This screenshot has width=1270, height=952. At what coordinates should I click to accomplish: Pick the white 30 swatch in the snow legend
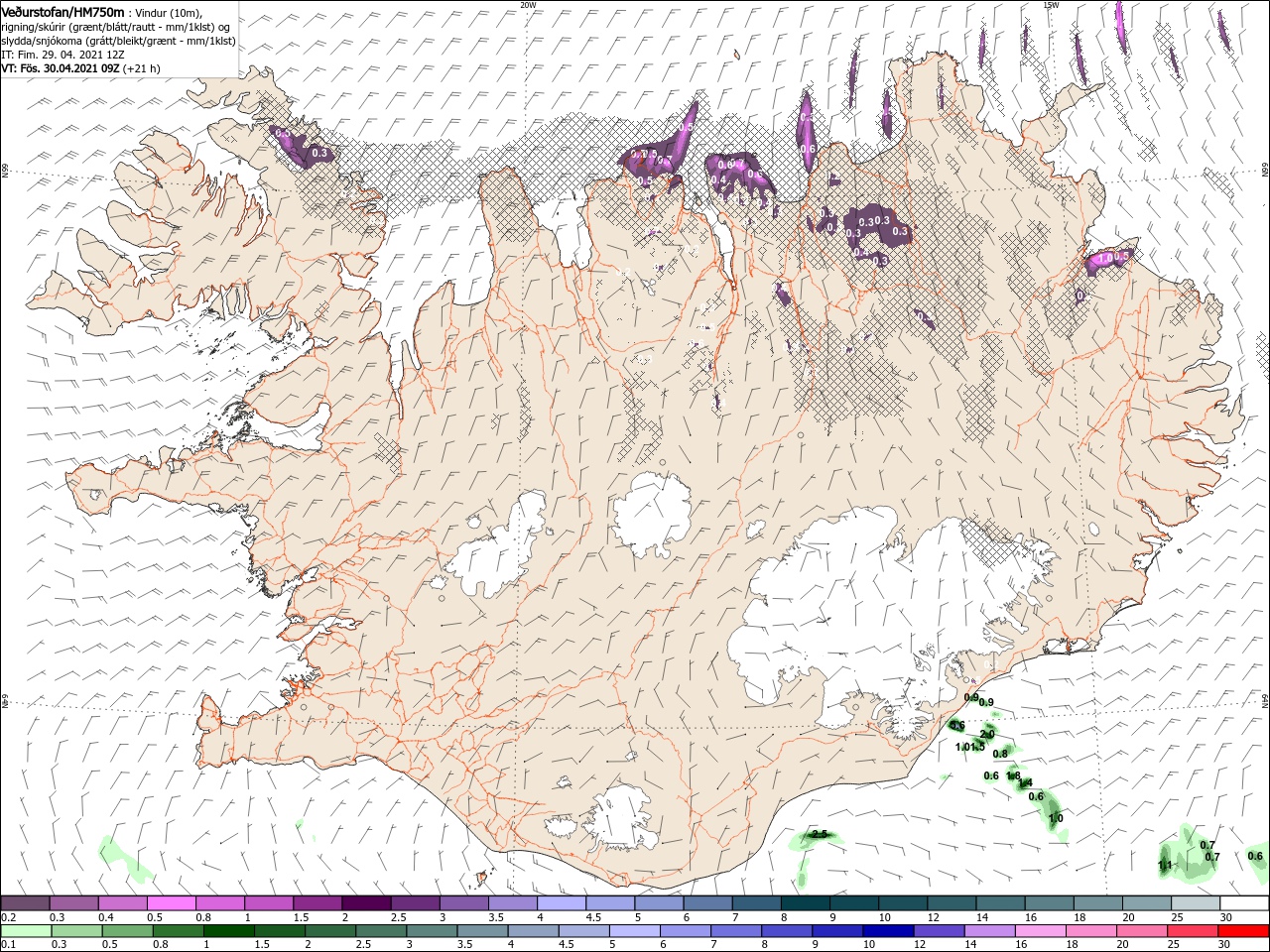click(1244, 903)
